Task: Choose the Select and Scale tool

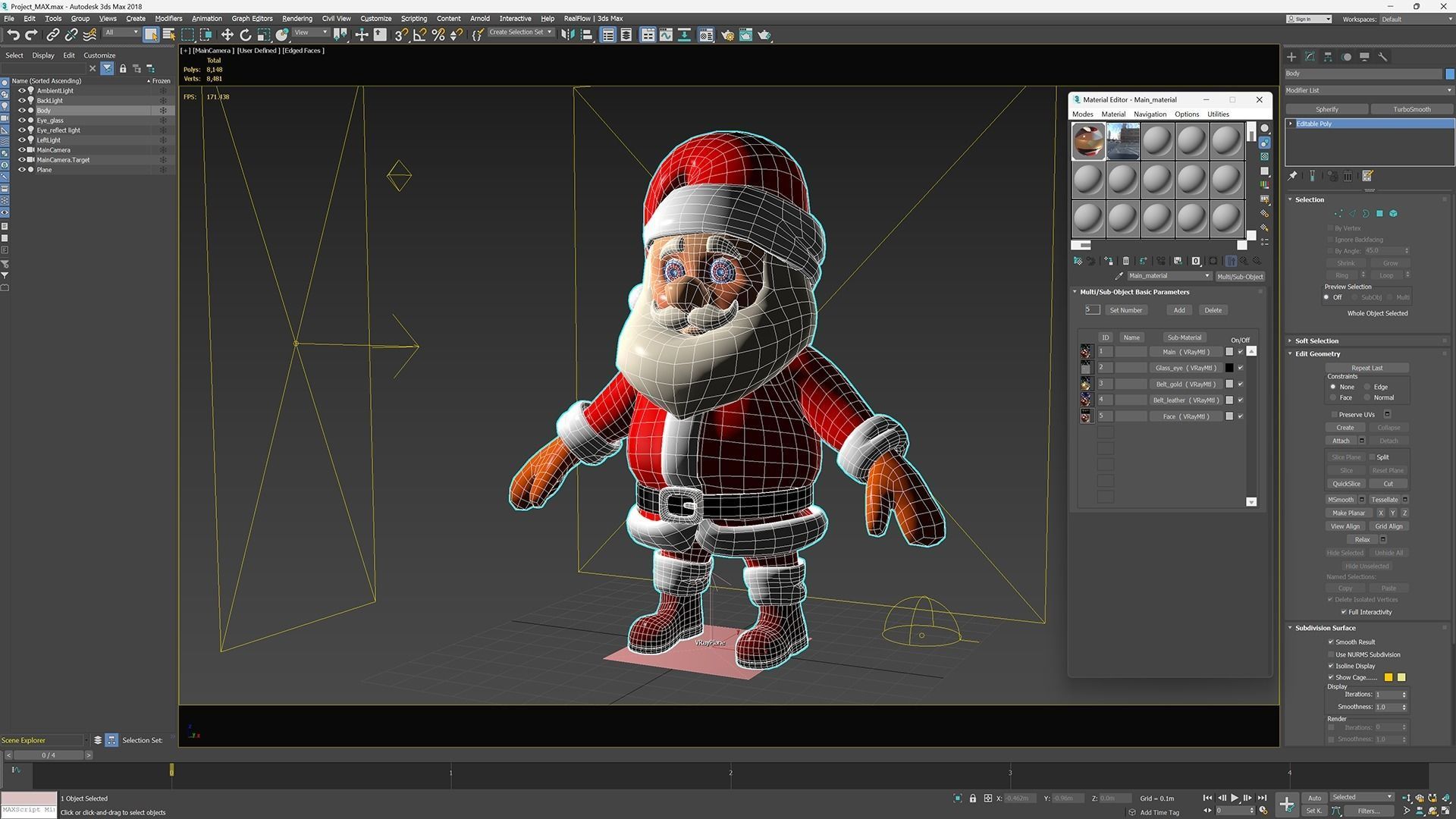Action: [264, 35]
